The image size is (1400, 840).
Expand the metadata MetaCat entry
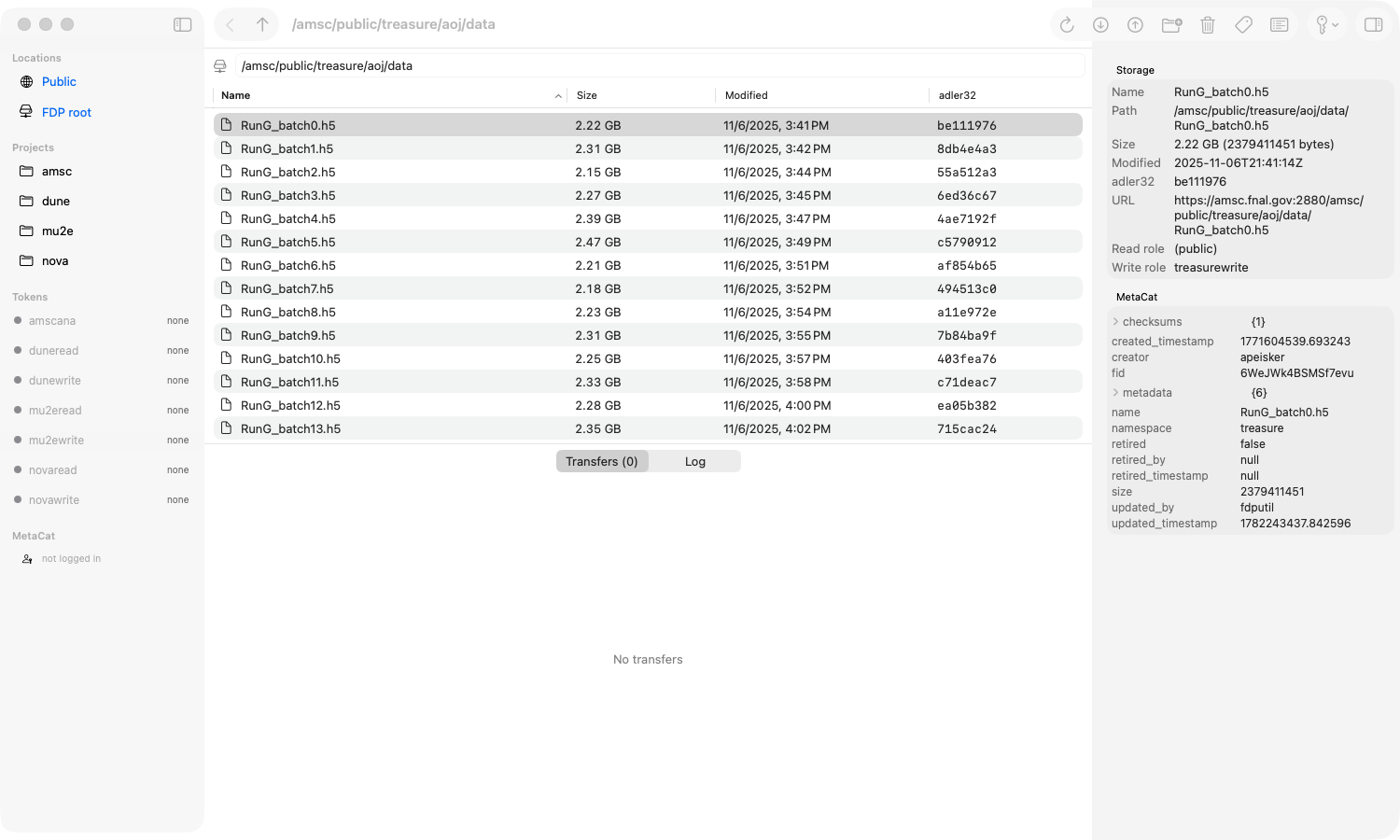[1115, 393]
